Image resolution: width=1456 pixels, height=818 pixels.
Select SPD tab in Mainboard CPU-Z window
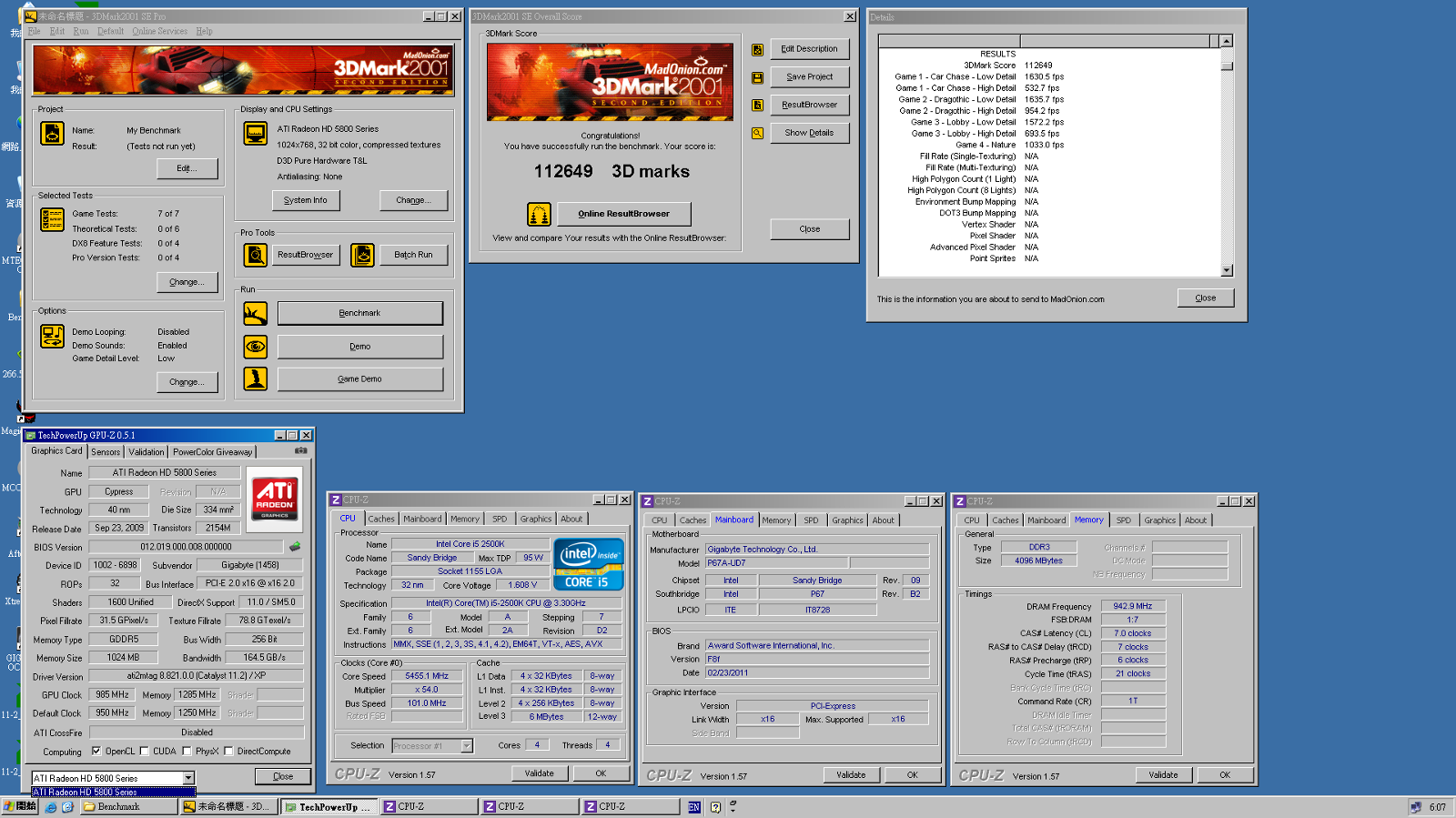point(811,520)
